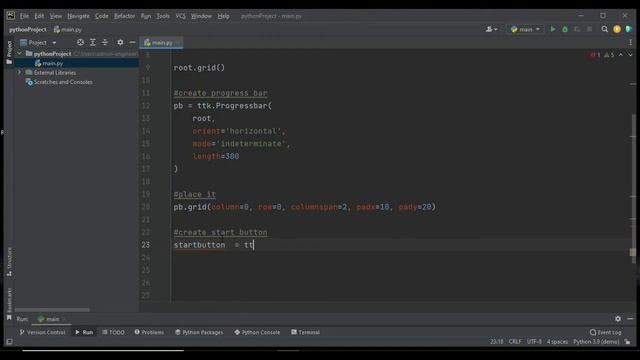The image size is (640, 360).
Task: Select opened file locate target icon
Action: click(x=80, y=42)
